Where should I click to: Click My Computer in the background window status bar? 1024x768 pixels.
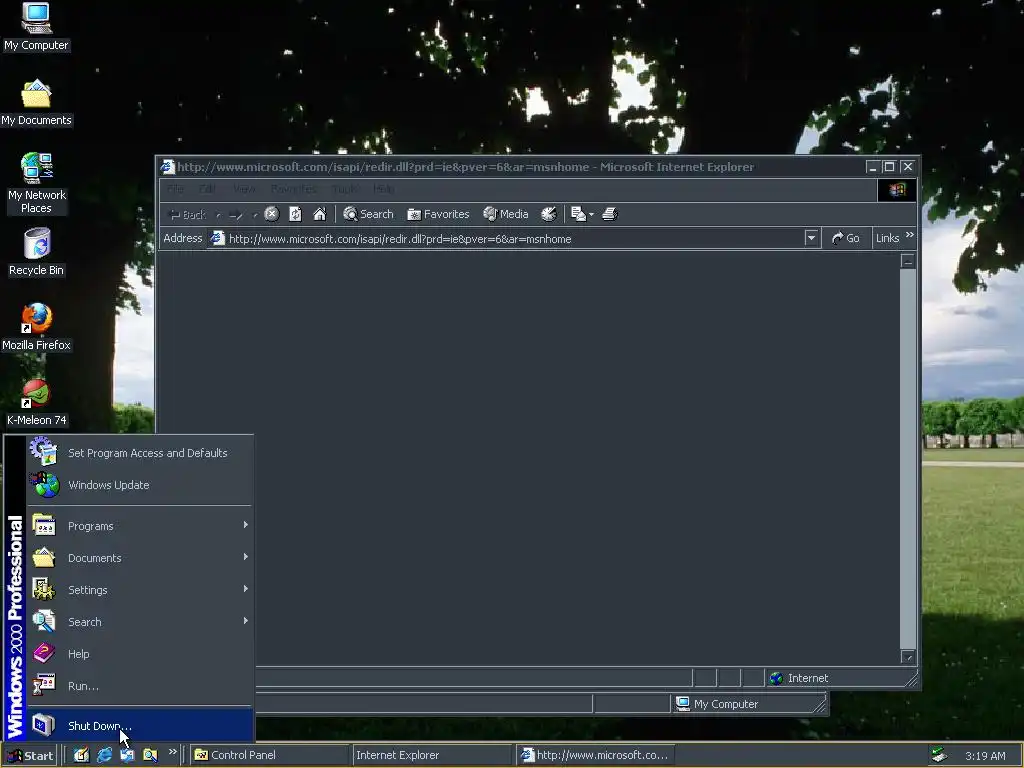click(718, 704)
